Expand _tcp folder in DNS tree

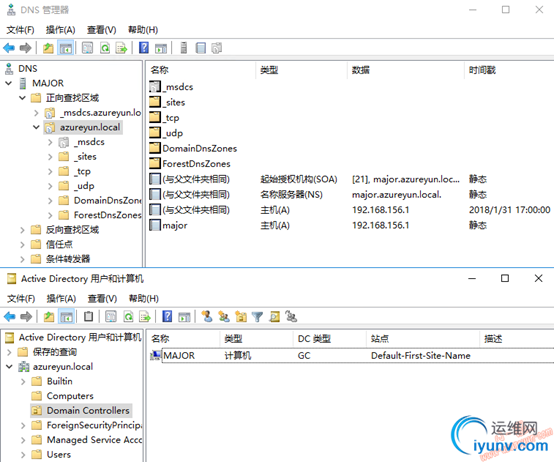[50, 172]
